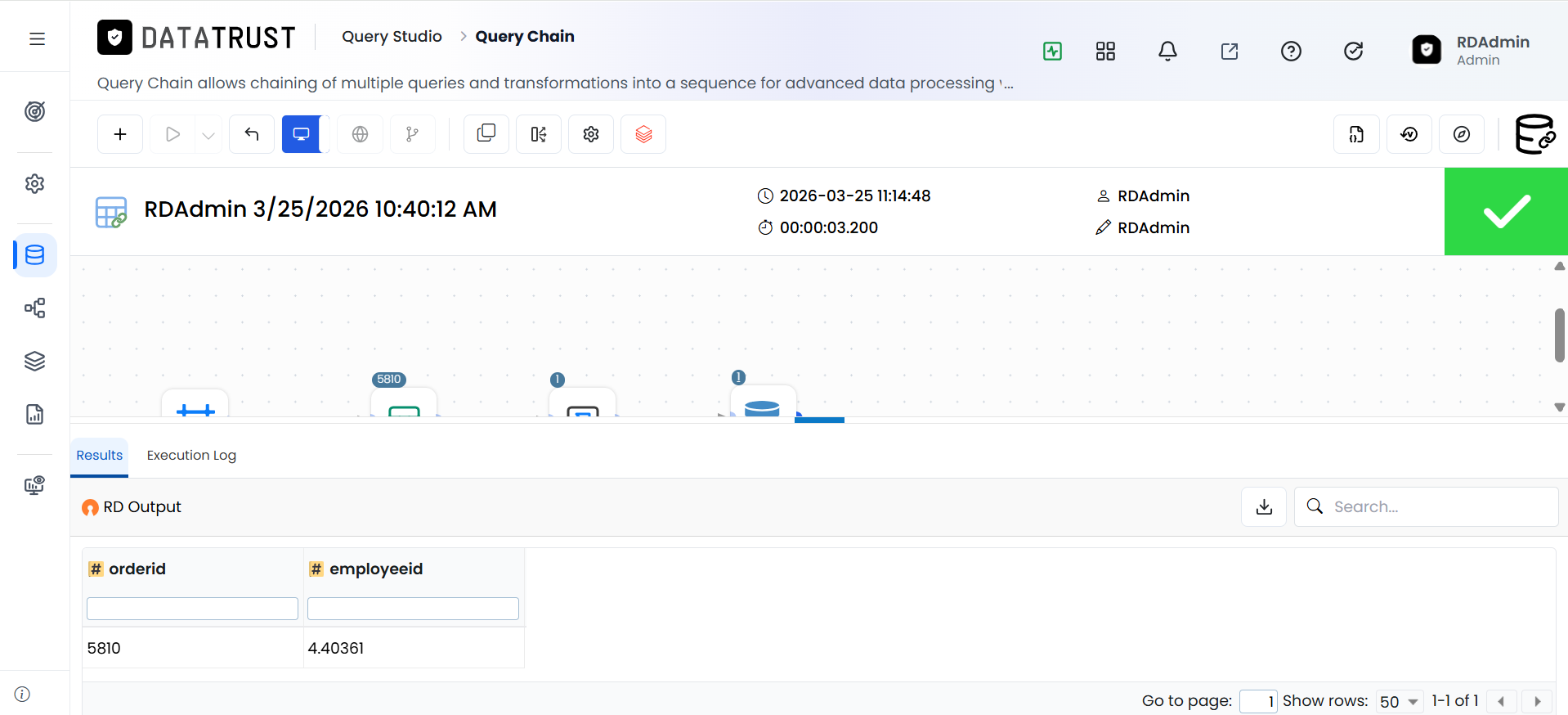The height and width of the screenshot is (715, 1568).
Task: Select the database node on canvas
Action: pyautogui.click(x=763, y=401)
